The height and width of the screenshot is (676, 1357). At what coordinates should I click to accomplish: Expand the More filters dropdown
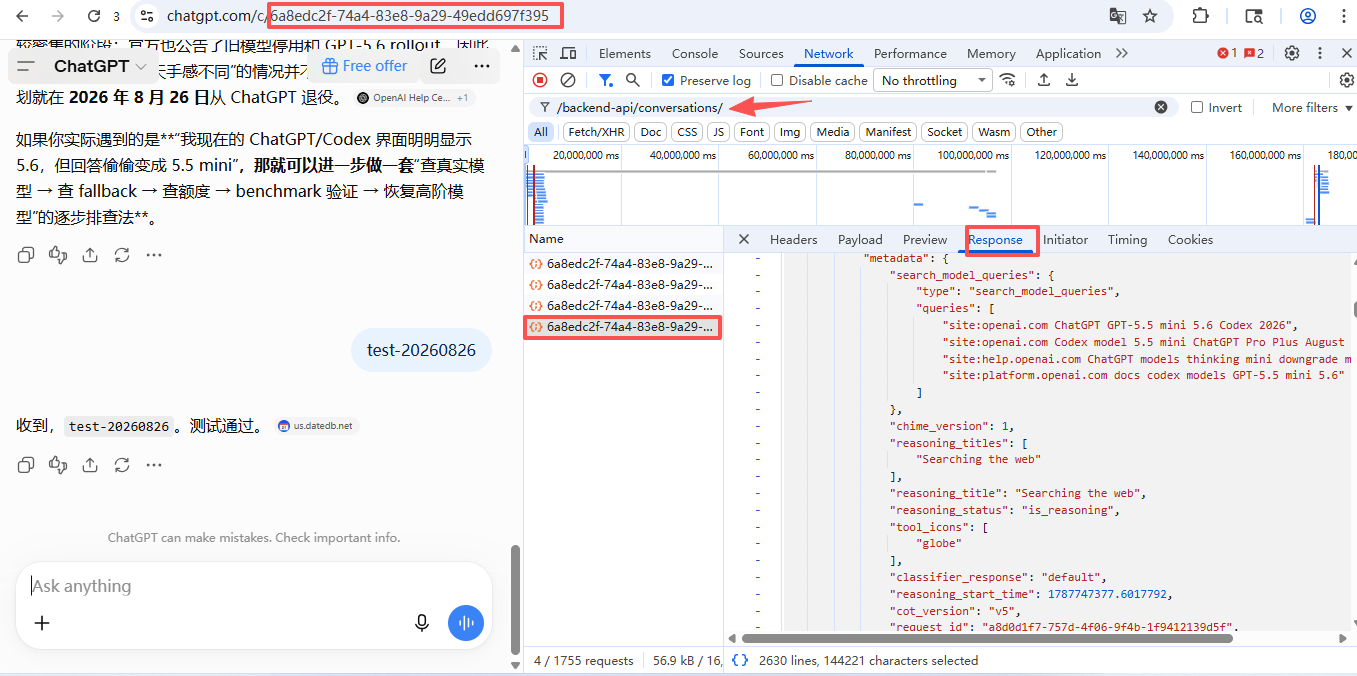pyautogui.click(x=1312, y=107)
